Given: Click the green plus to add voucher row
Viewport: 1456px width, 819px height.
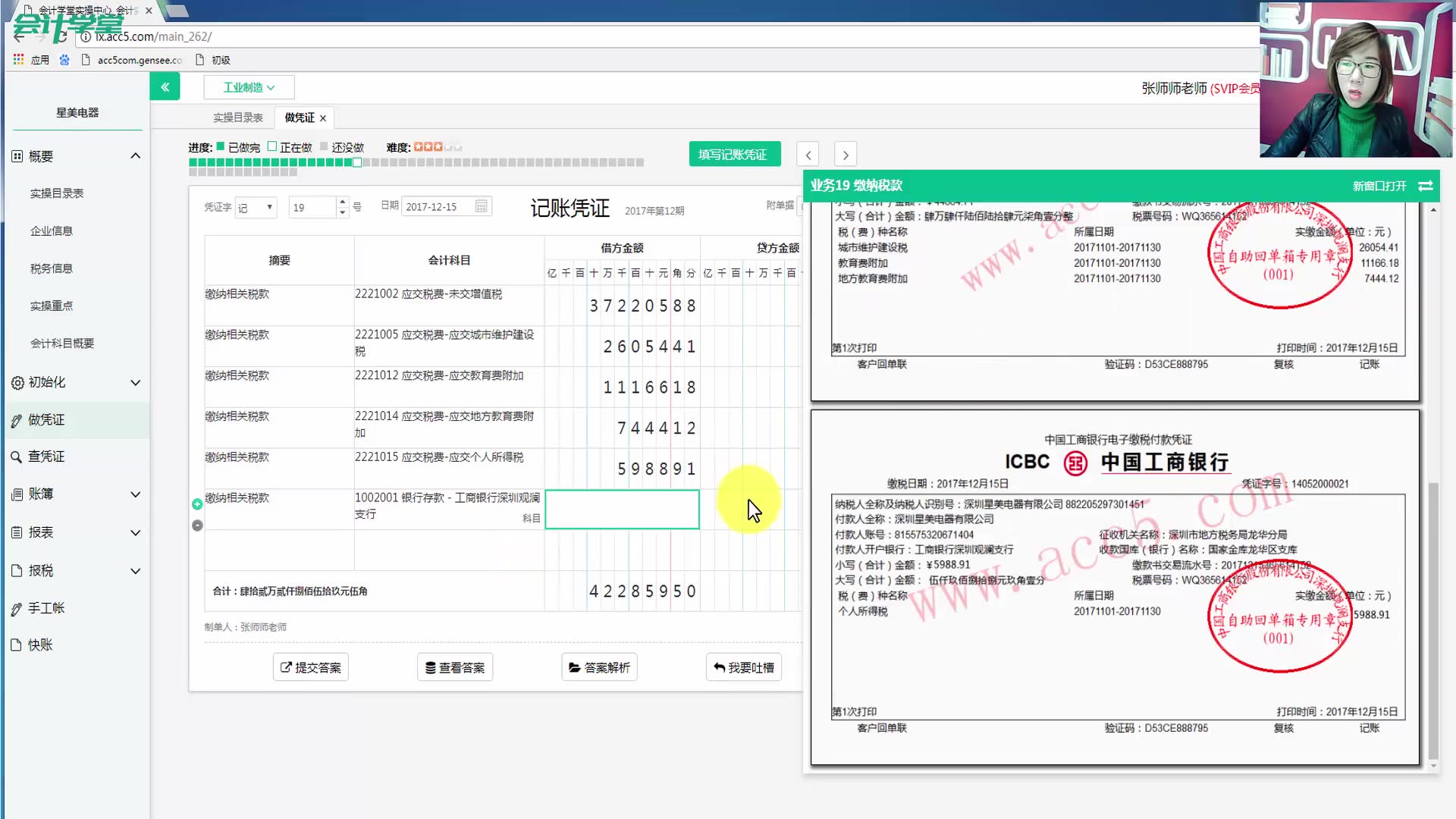Looking at the screenshot, I should [x=197, y=503].
